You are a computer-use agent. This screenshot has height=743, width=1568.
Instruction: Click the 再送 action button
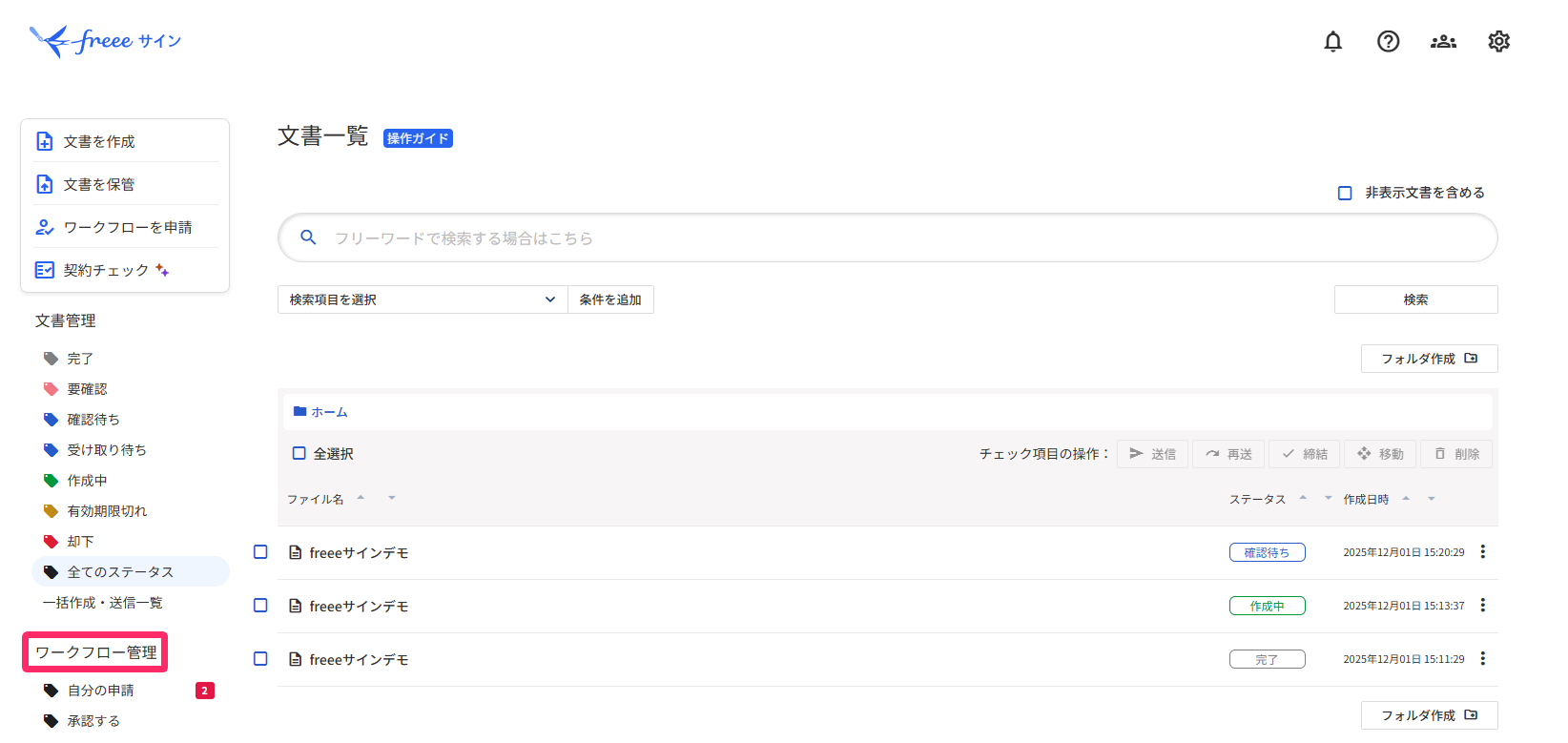tap(1228, 454)
